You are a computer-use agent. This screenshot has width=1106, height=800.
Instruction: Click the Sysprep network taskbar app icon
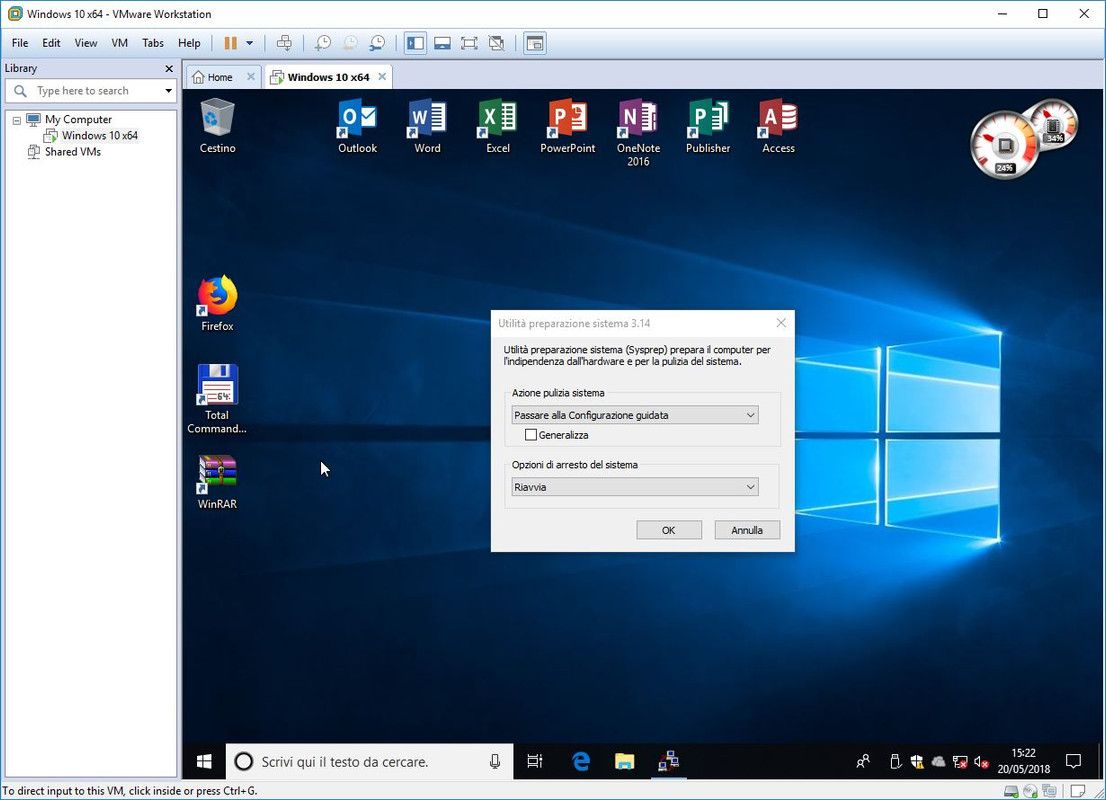coord(668,761)
